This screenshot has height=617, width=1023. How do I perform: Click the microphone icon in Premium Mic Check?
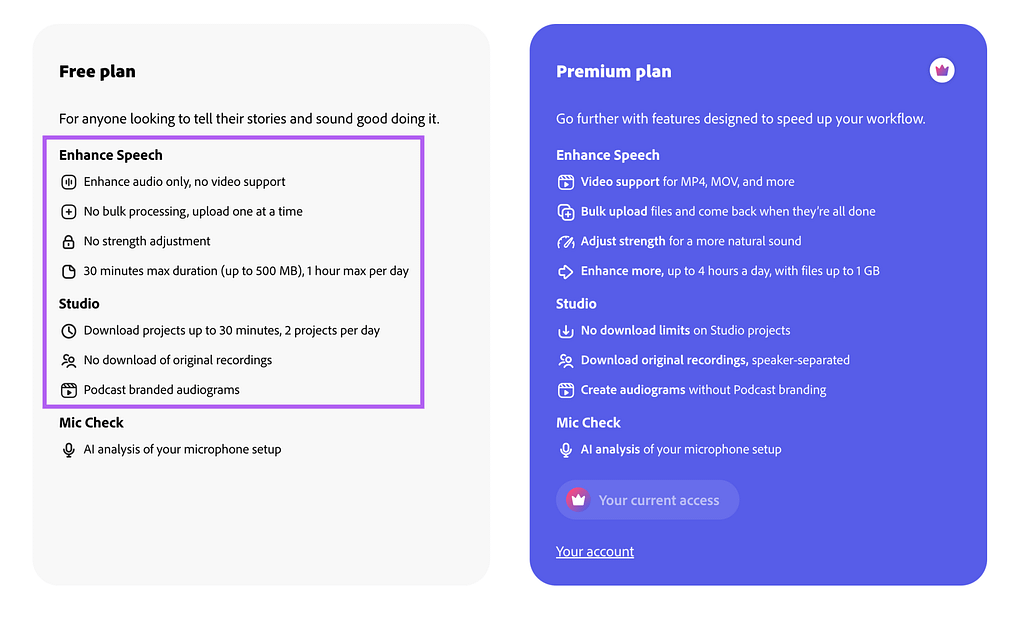coord(566,450)
